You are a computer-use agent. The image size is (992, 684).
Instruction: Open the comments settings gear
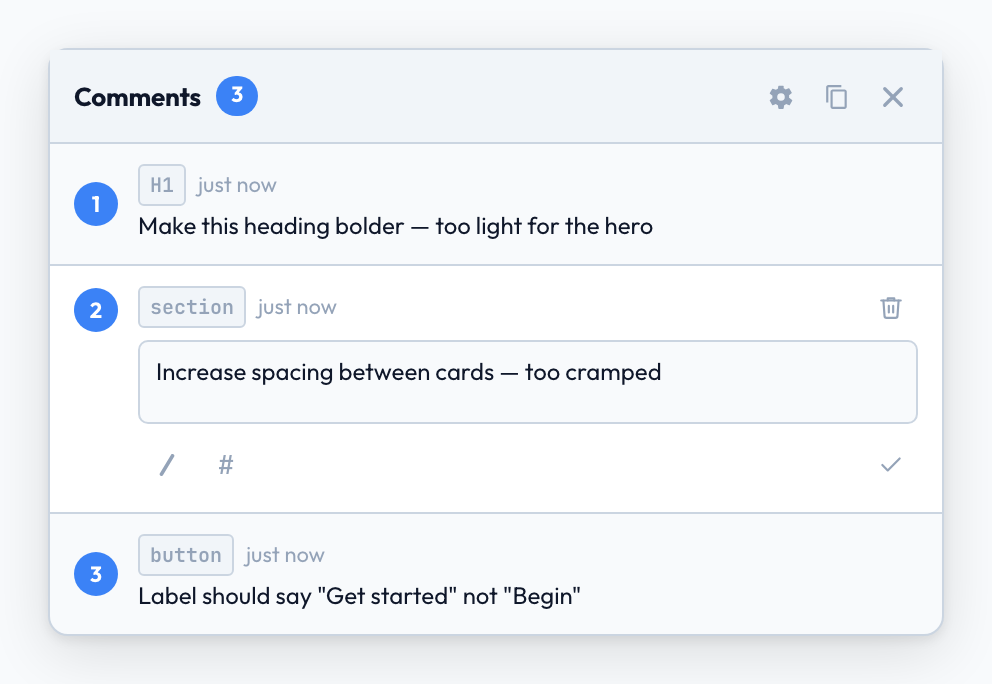point(781,97)
